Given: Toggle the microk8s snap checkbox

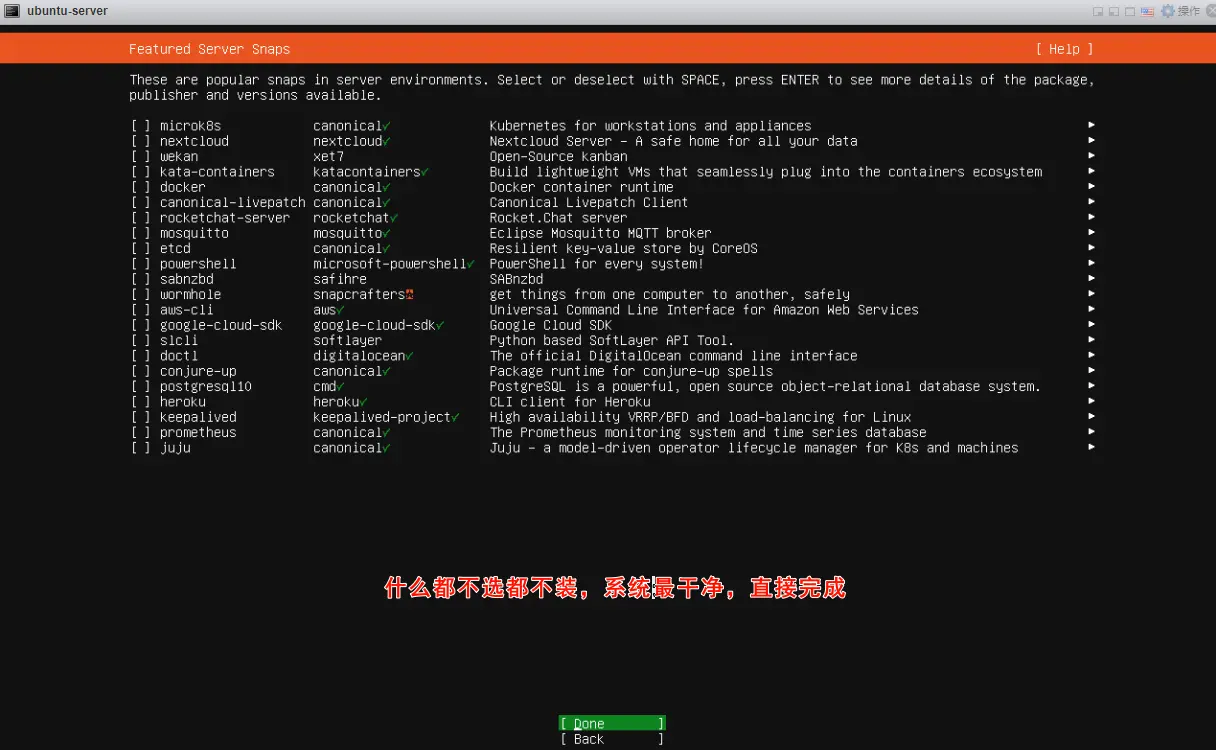Looking at the screenshot, I should point(141,126).
